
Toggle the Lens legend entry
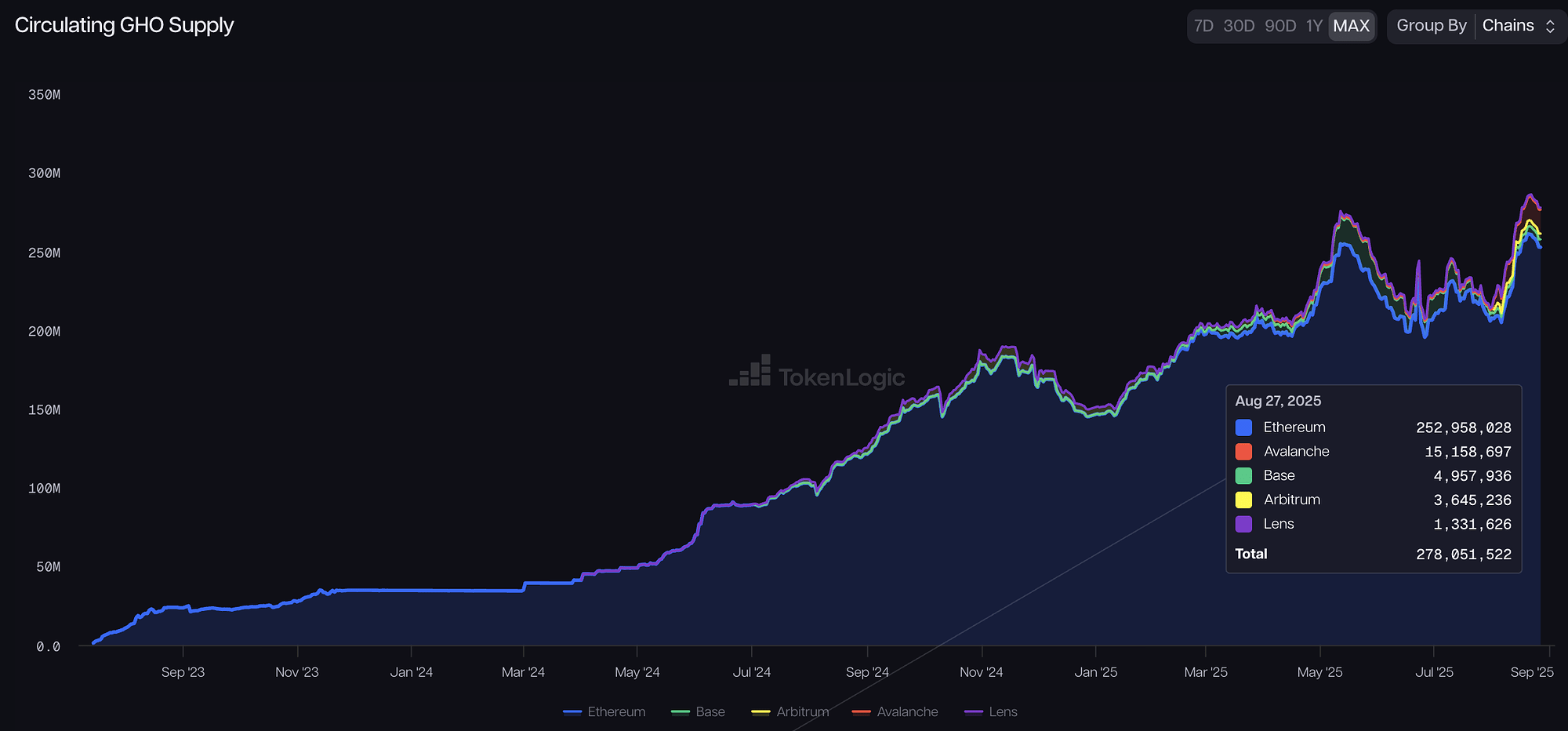click(991, 711)
